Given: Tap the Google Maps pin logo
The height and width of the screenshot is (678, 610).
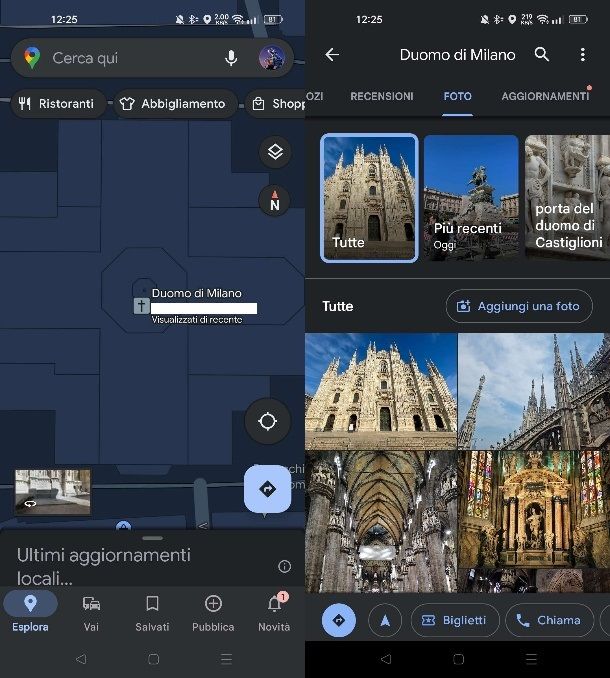Looking at the screenshot, I should (x=32, y=58).
